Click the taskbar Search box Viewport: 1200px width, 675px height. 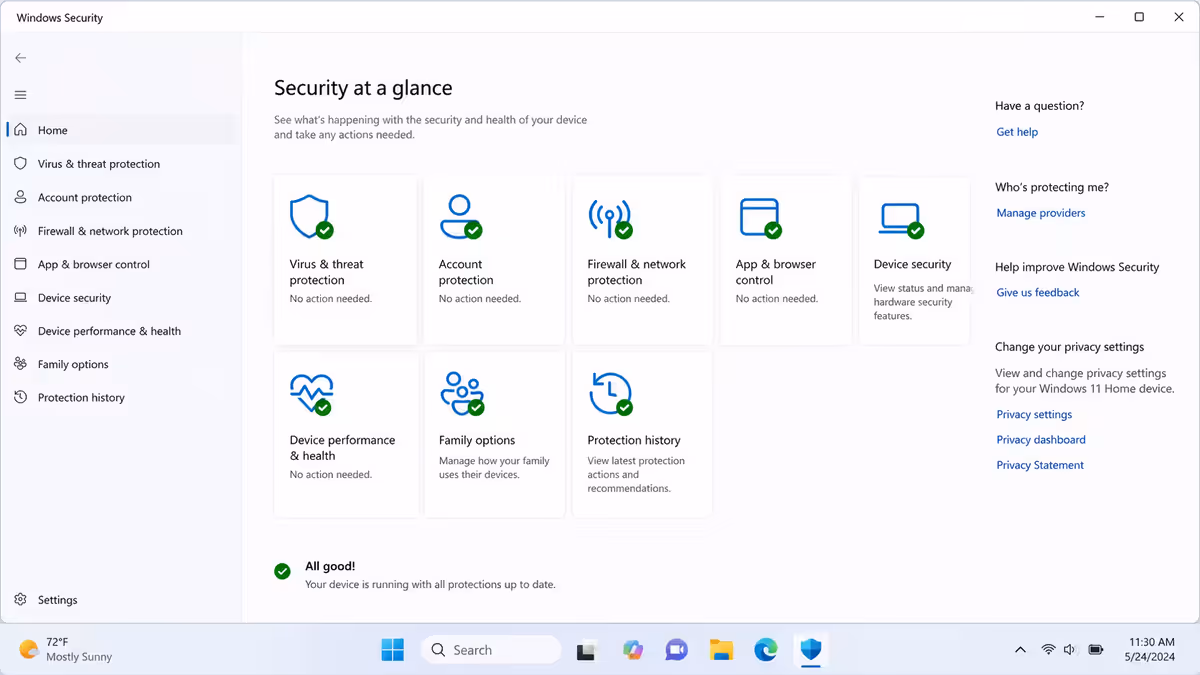tap(491, 650)
